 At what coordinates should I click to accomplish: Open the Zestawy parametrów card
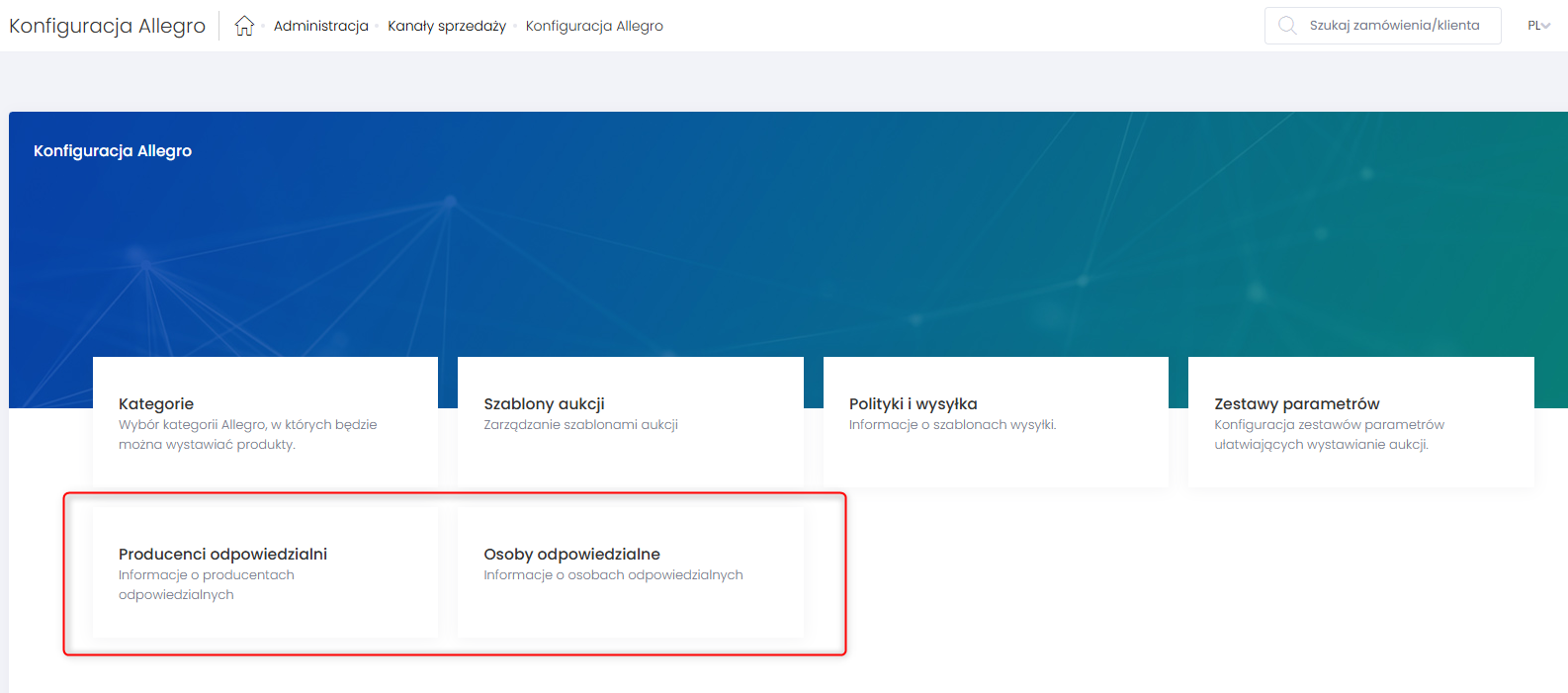click(x=1361, y=422)
